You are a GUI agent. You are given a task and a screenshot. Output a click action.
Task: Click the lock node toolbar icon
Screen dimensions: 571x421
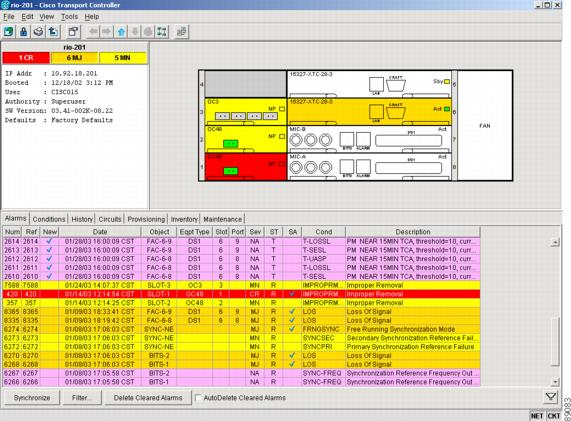click(24, 32)
